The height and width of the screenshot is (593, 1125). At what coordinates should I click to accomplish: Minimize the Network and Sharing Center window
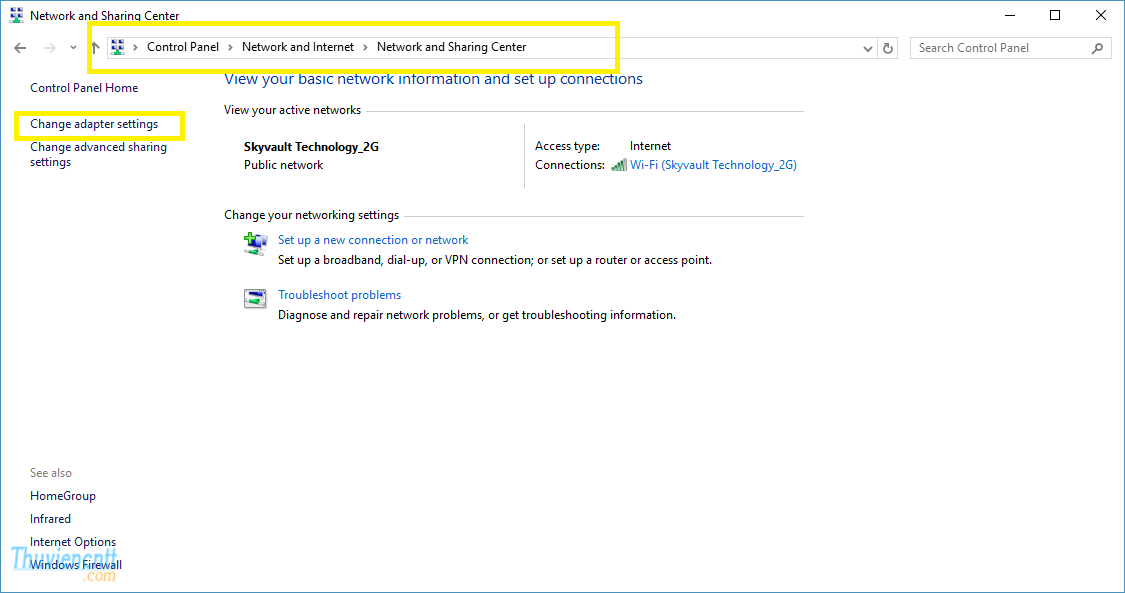click(1010, 15)
